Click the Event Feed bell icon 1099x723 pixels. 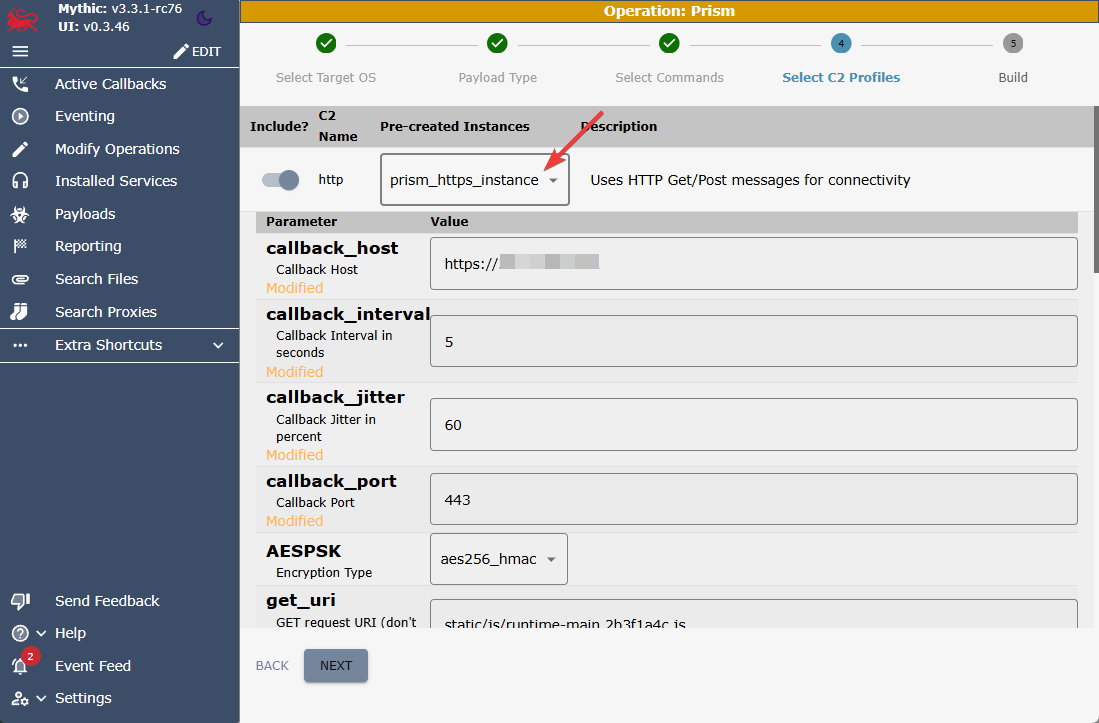coord(20,666)
